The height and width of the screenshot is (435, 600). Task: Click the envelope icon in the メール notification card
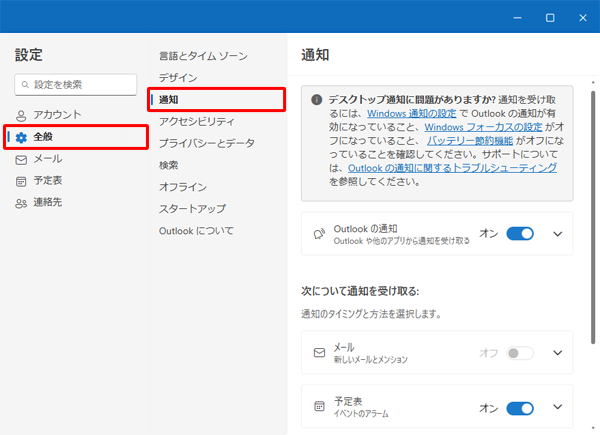tap(319, 352)
